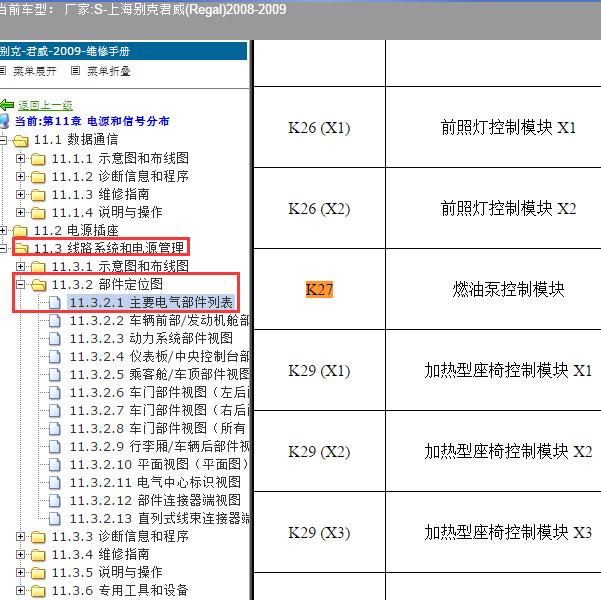Click folder icon of 11.1.2 诊断信息和程序
Image resolution: width=601 pixels, height=600 pixels.
point(38,177)
